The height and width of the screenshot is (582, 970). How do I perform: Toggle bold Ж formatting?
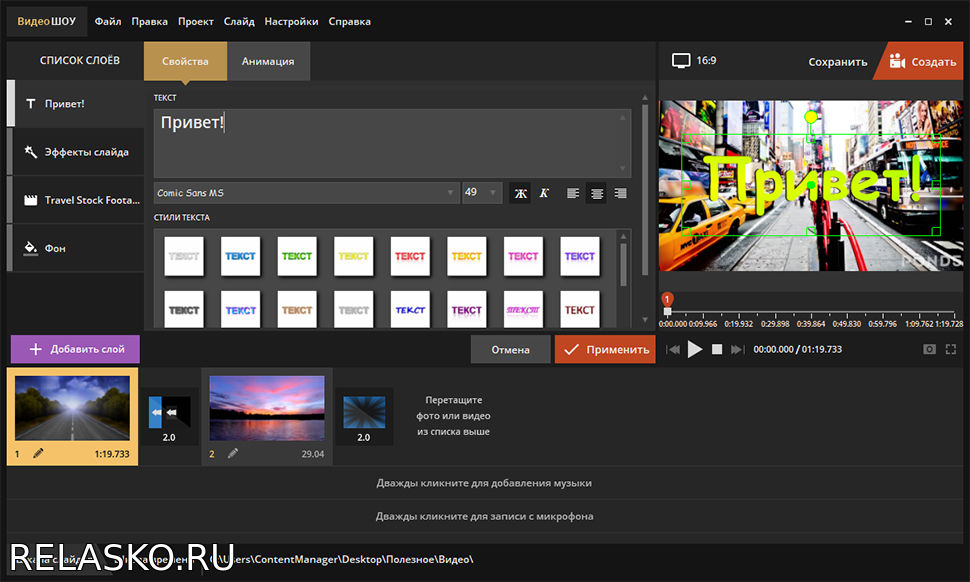tap(520, 193)
